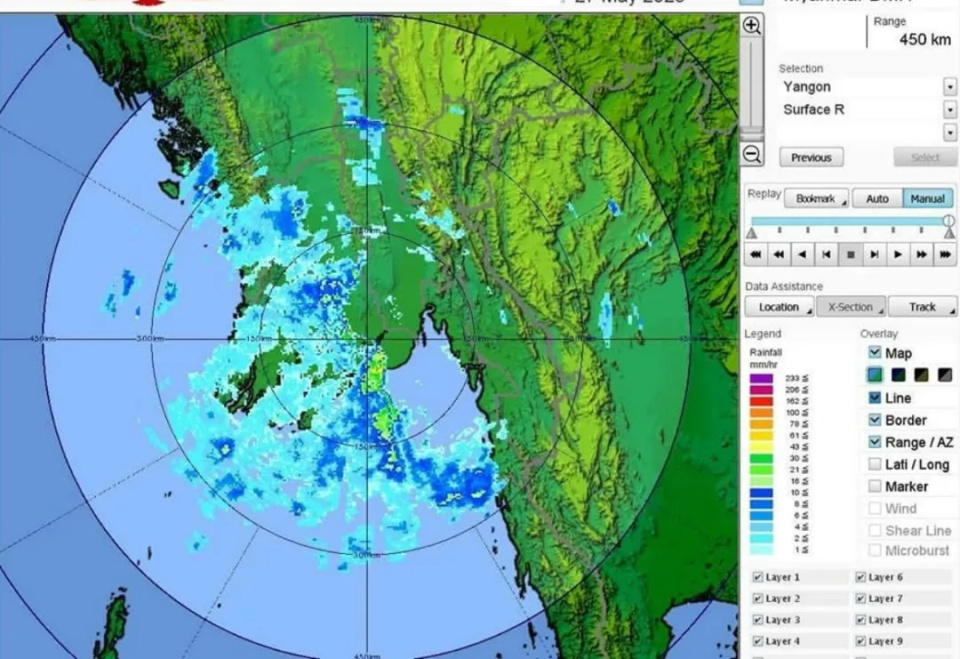Viewport: 960px width, 659px height.
Task: Click the replay slider round handle
Action: pos(948,220)
